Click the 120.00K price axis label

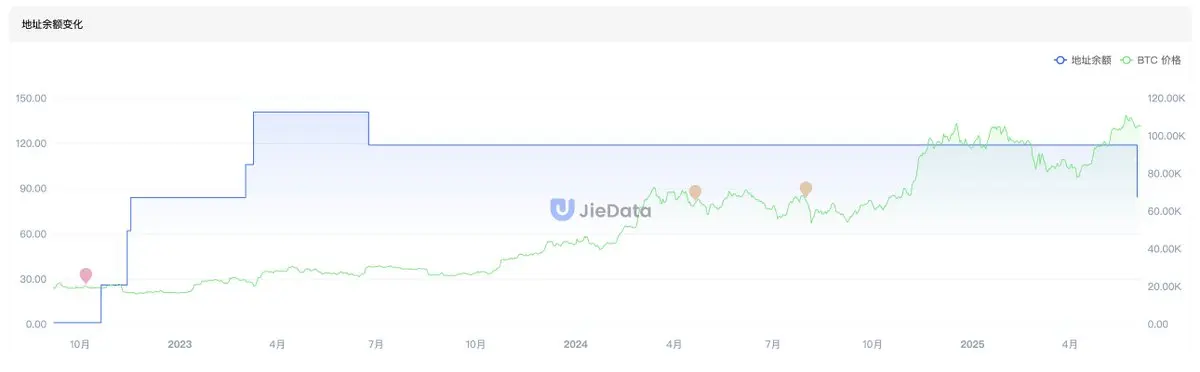(1167, 98)
